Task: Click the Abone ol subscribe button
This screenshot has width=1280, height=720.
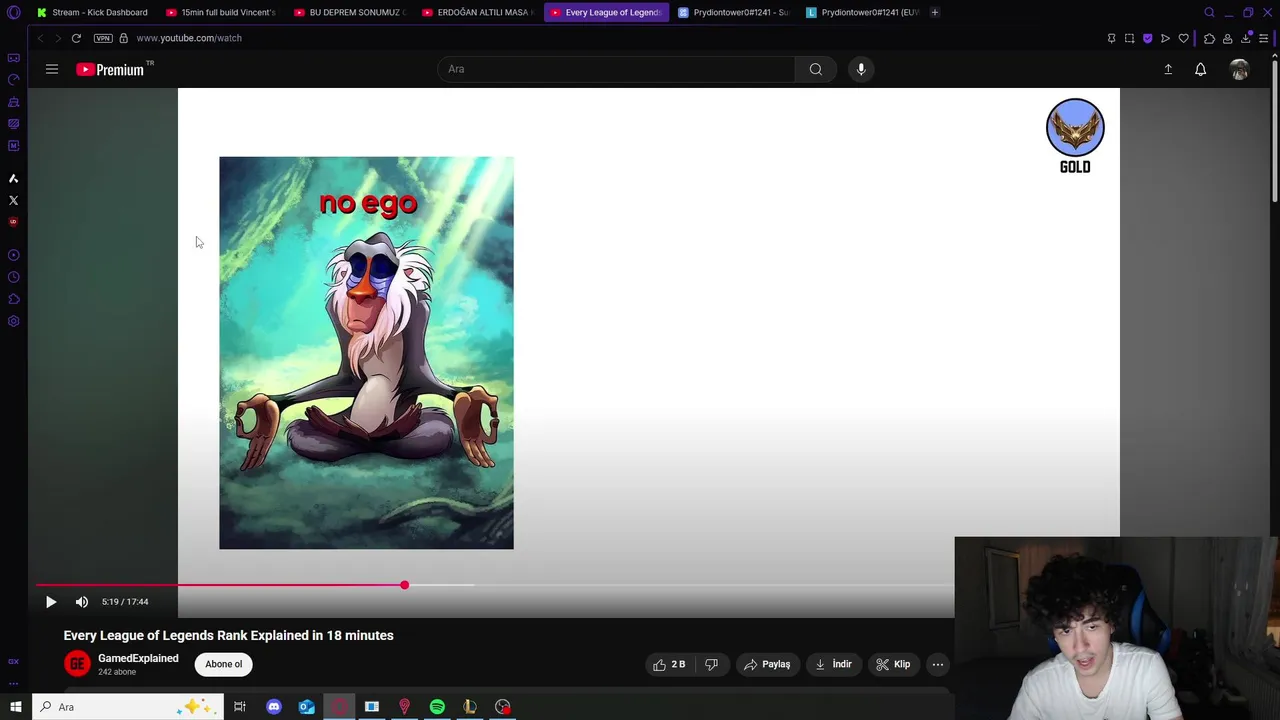Action: pos(224,664)
